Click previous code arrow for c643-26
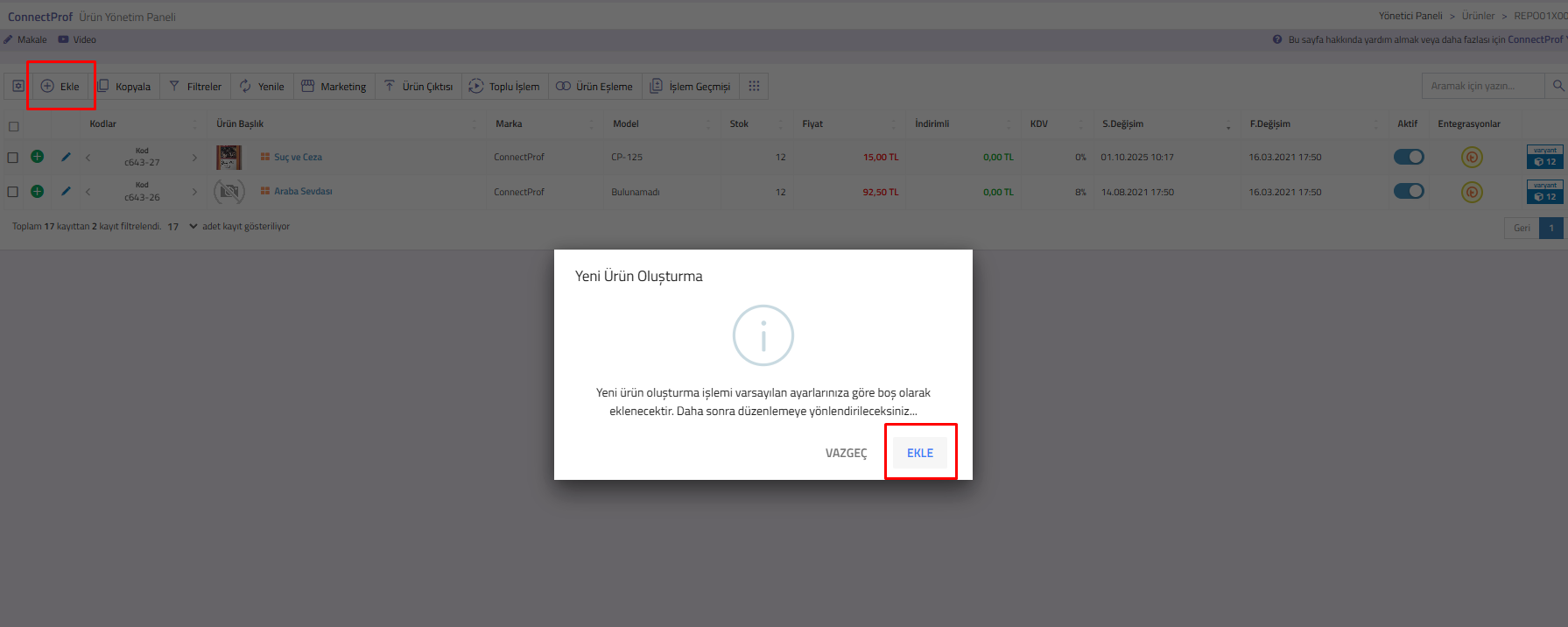The width and height of the screenshot is (1568, 627). click(88, 192)
